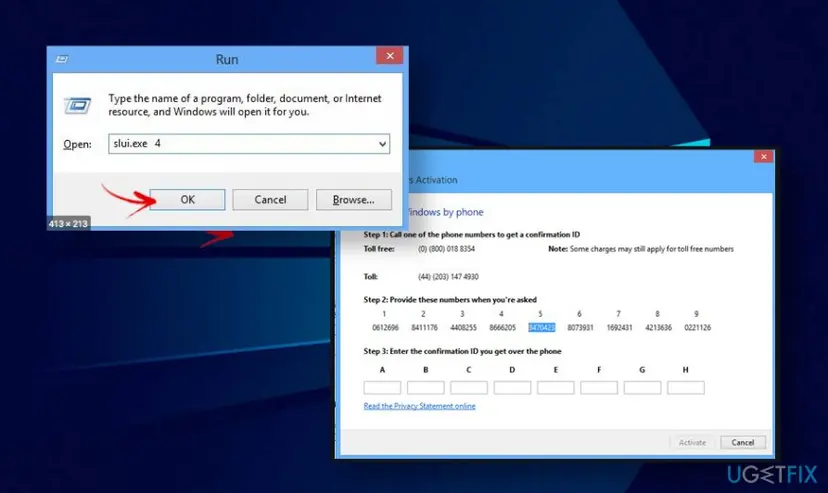Click the Run title bar icon
Viewport: 828px width, 493px height.
point(62,59)
